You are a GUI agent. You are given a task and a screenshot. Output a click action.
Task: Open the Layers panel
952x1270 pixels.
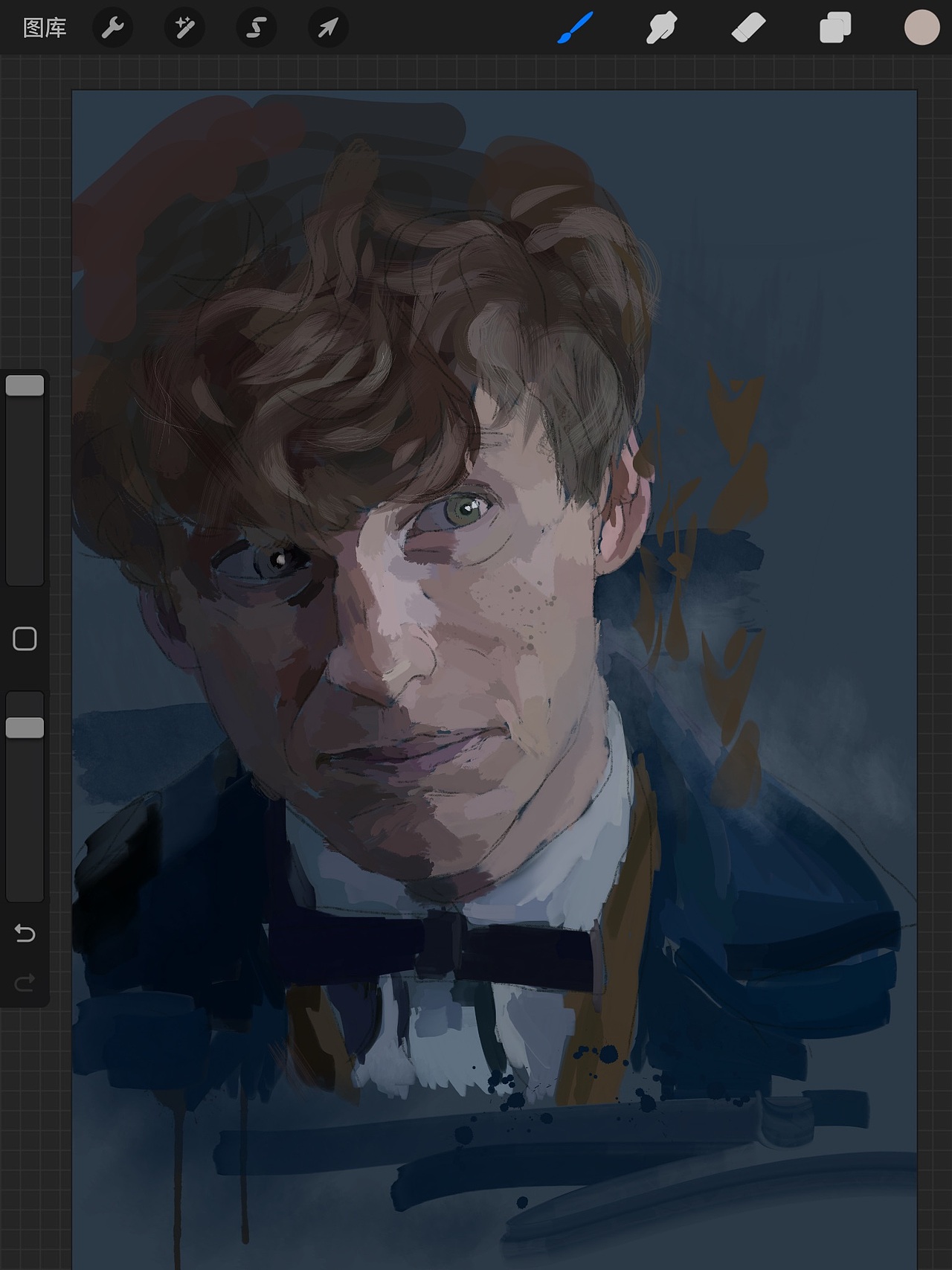click(835, 28)
